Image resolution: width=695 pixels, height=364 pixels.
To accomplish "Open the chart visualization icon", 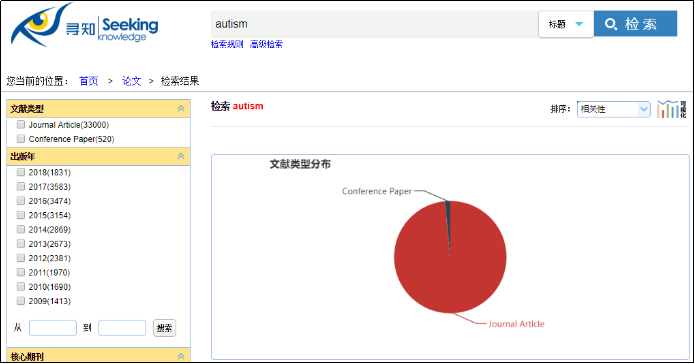I will 672,109.
